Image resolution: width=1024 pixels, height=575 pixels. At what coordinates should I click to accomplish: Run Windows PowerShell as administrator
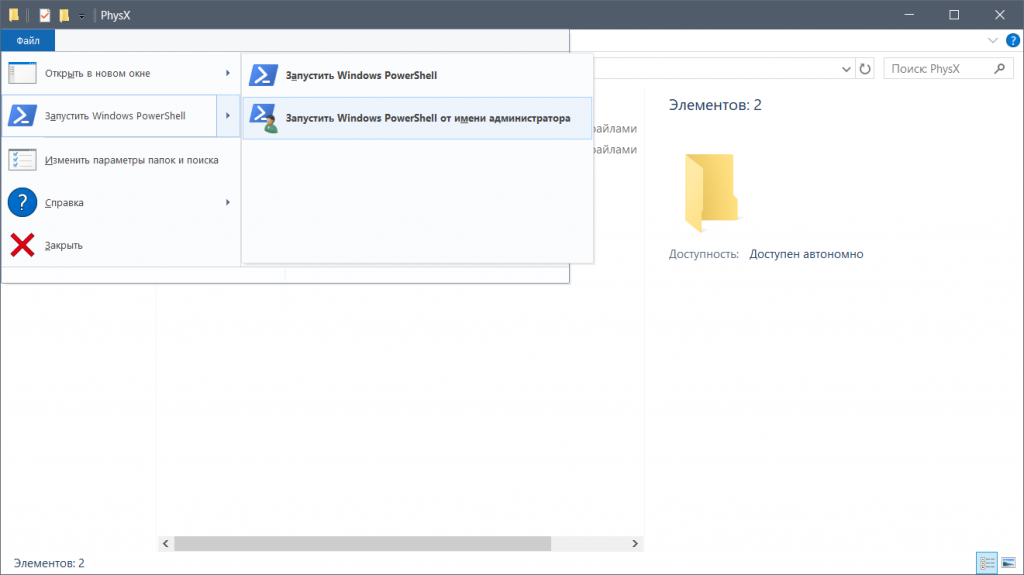(427, 118)
